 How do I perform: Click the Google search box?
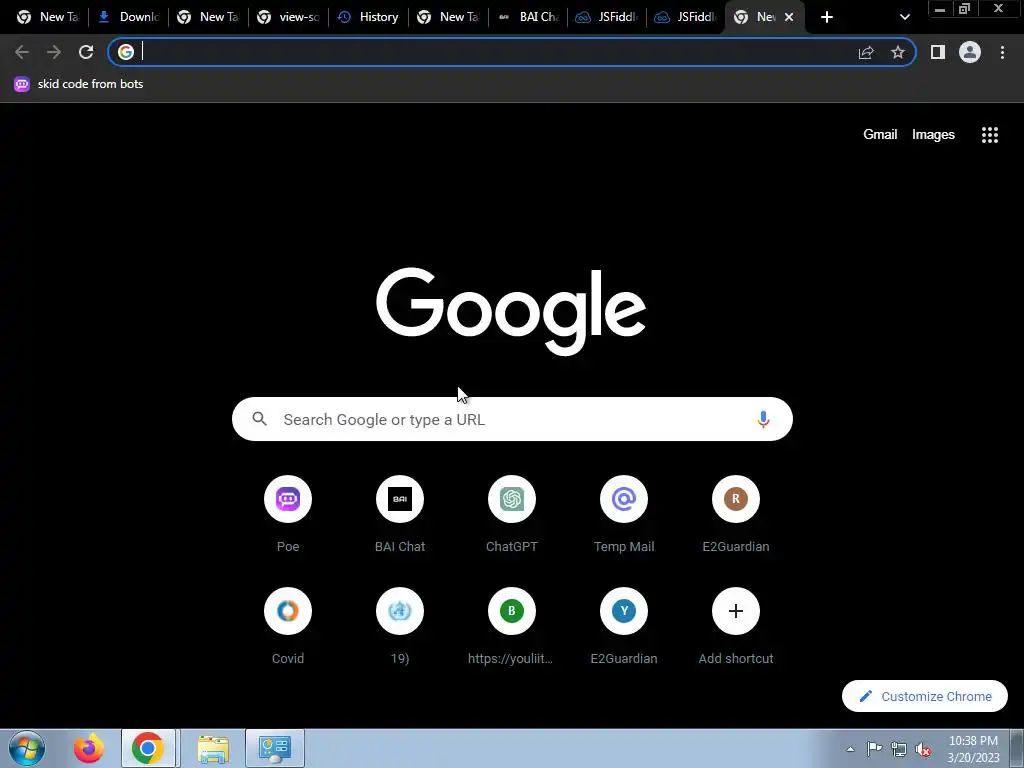[x=512, y=419]
